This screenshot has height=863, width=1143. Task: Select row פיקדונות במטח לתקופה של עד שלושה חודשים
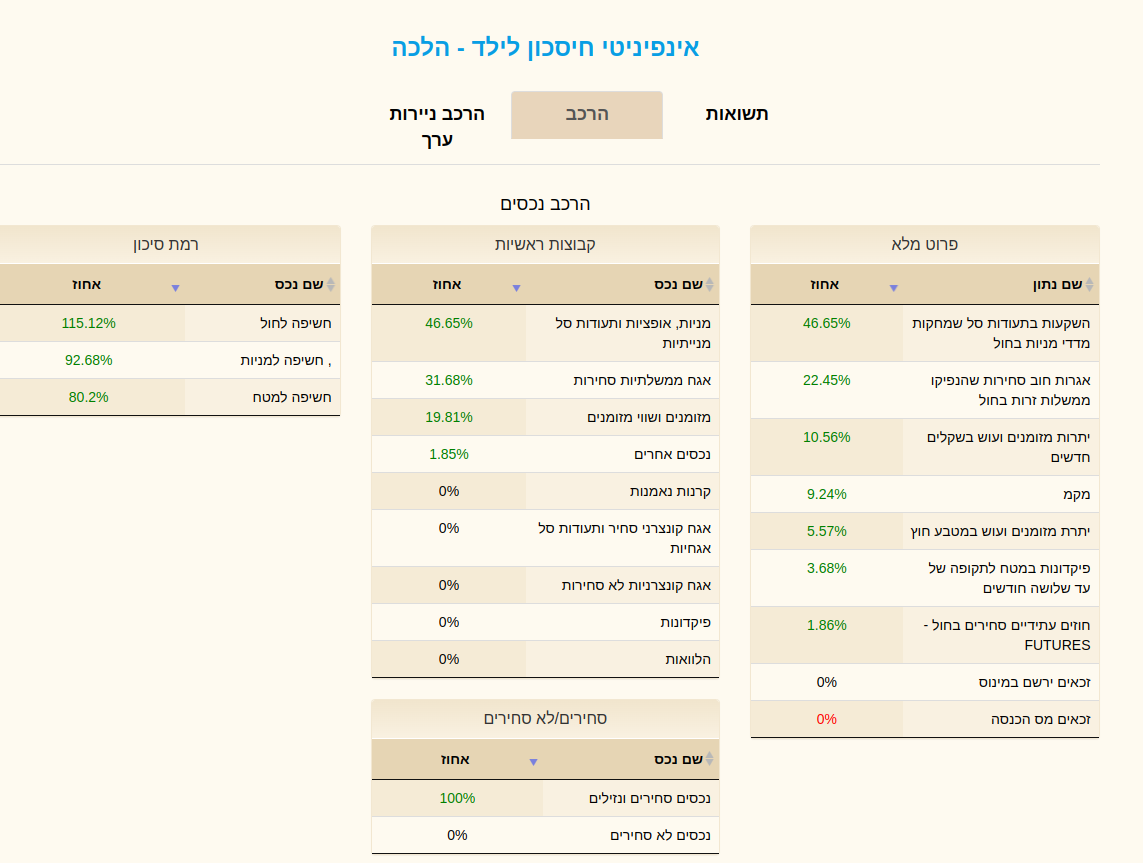tap(924, 578)
